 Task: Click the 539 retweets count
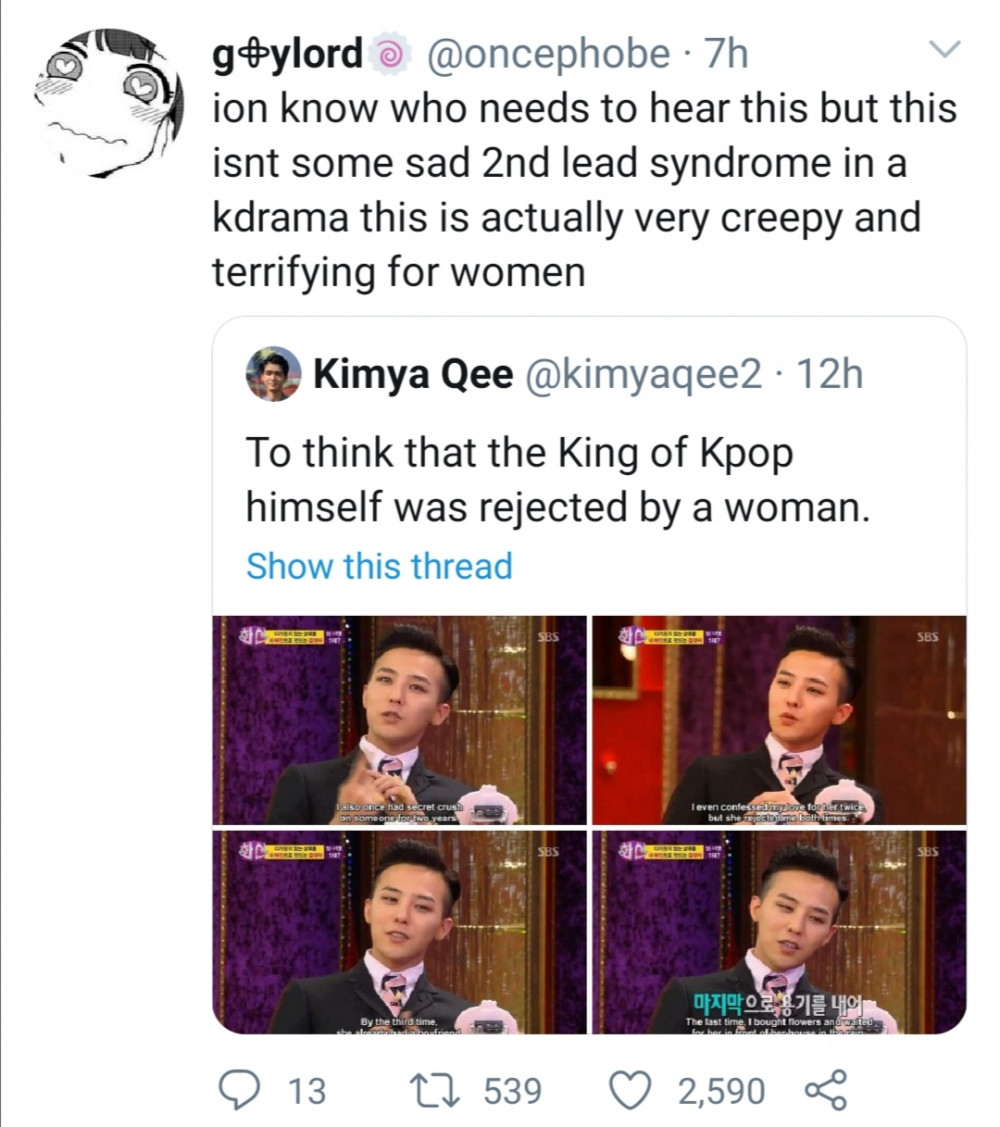pyautogui.click(x=513, y=1091)
